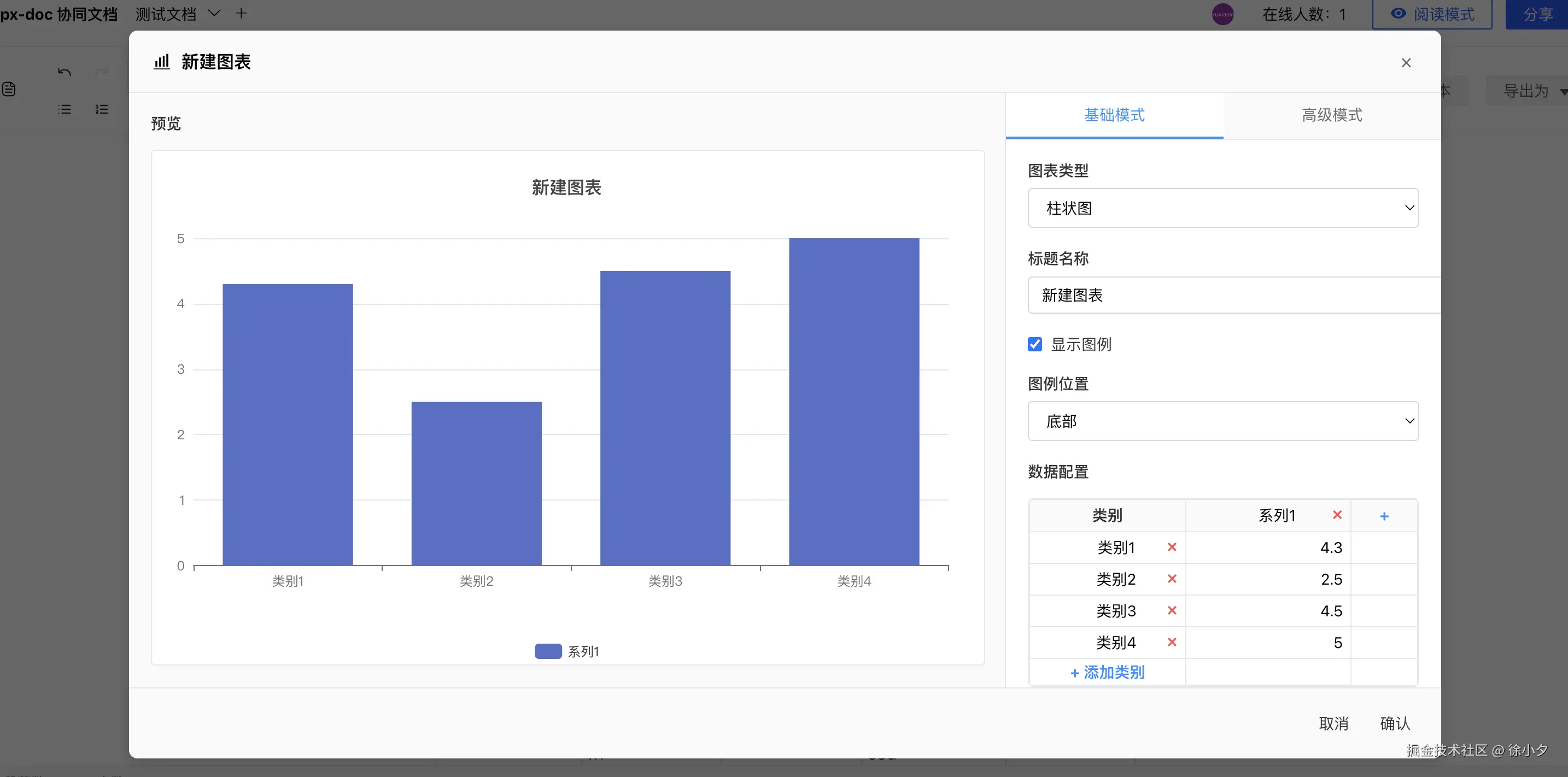
Task: Close the 新建图表 dialog
Action: [1406, 63]
